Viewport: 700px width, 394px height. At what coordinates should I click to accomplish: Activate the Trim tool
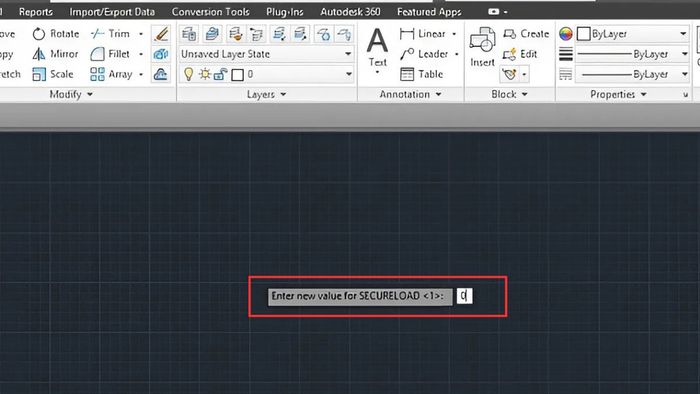tap(111, 34)
